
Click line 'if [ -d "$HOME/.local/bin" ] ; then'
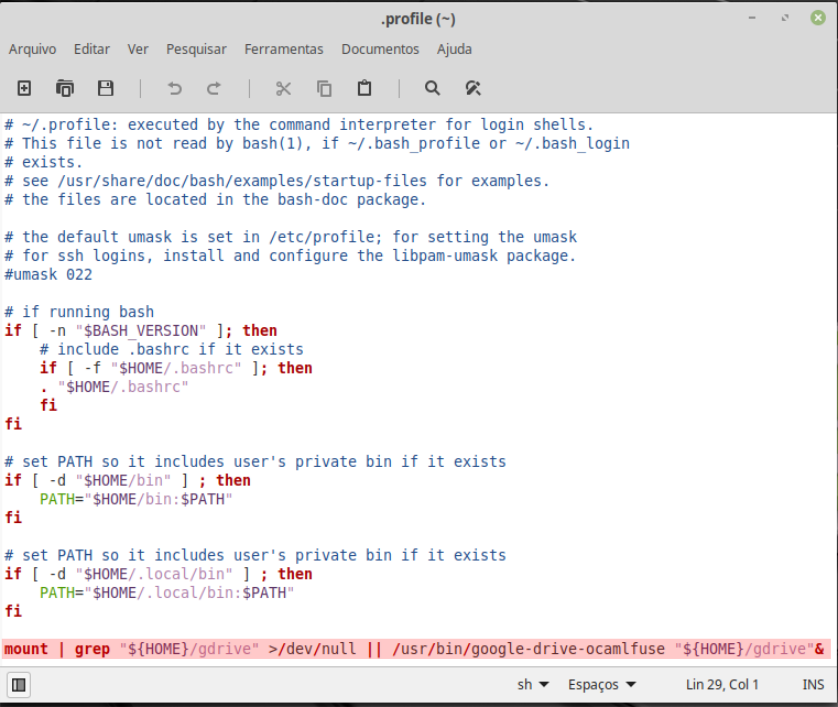[x=158, y=574]
